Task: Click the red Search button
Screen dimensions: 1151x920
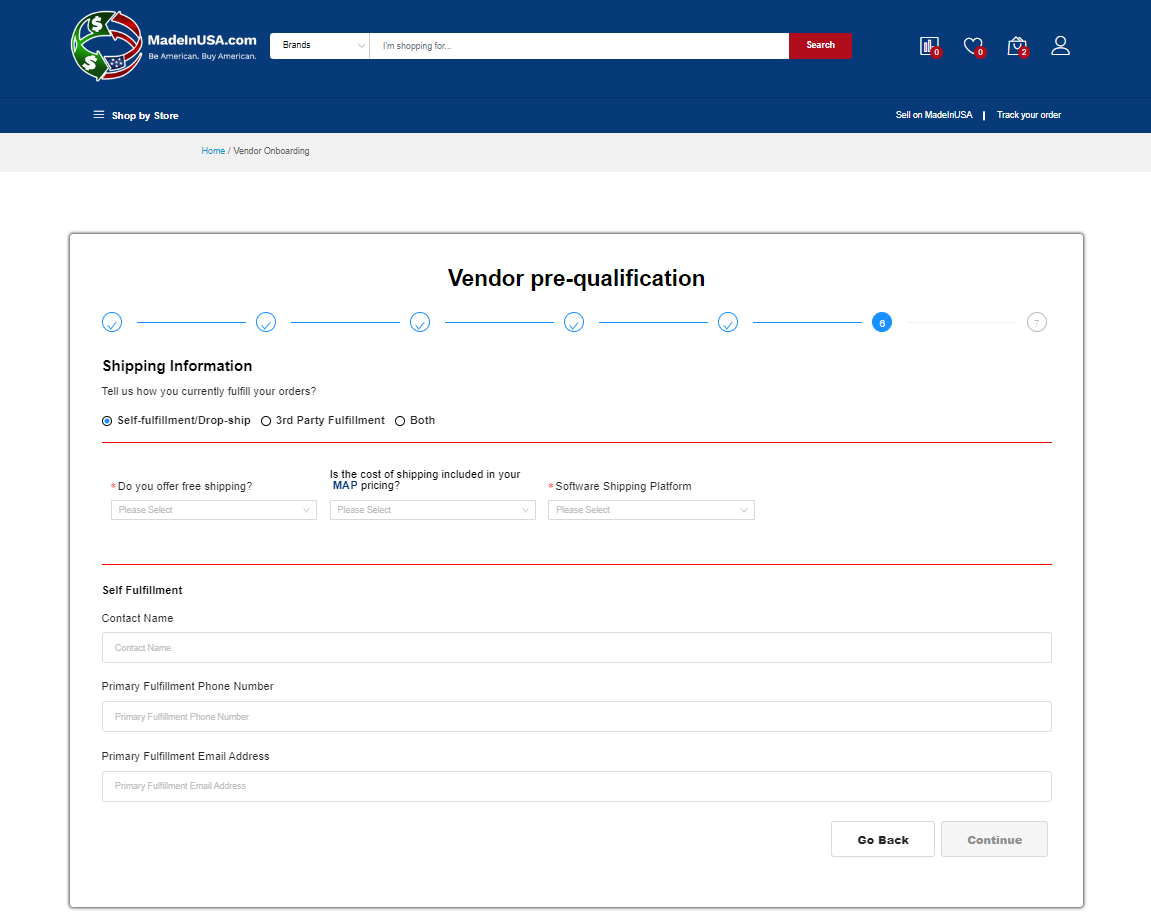Action: [x=820, y=46]
